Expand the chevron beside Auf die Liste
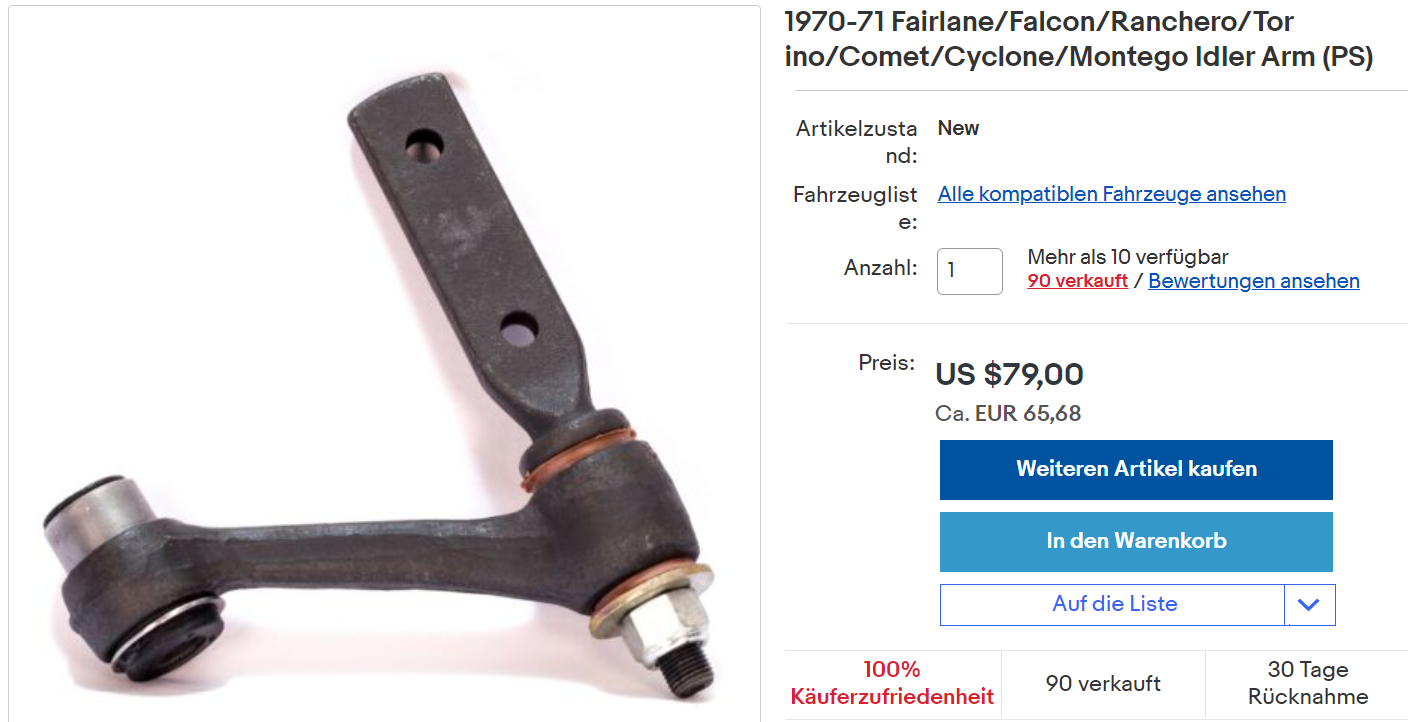 pyautogui.click(x=1309, y=605)
